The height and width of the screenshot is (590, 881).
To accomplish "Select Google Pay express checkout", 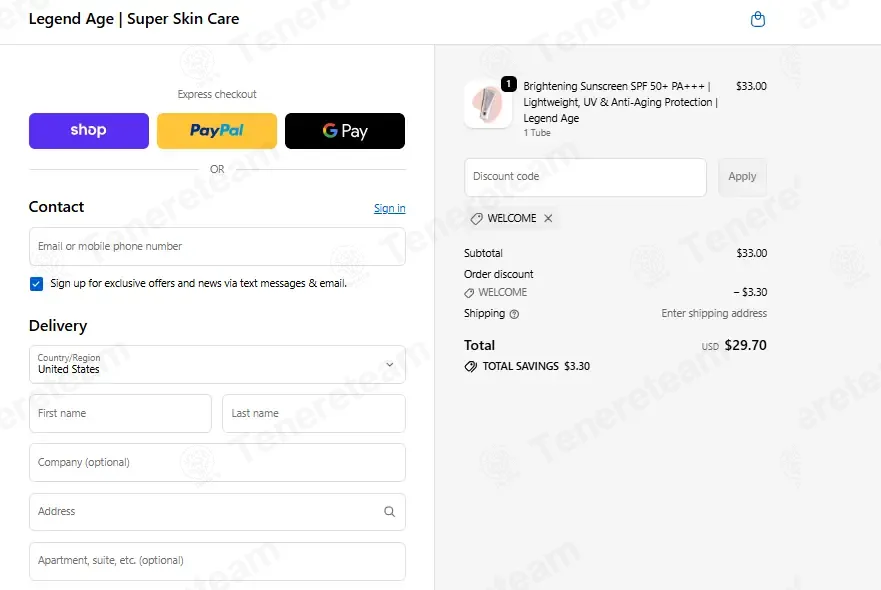I will tap(345, 131).
